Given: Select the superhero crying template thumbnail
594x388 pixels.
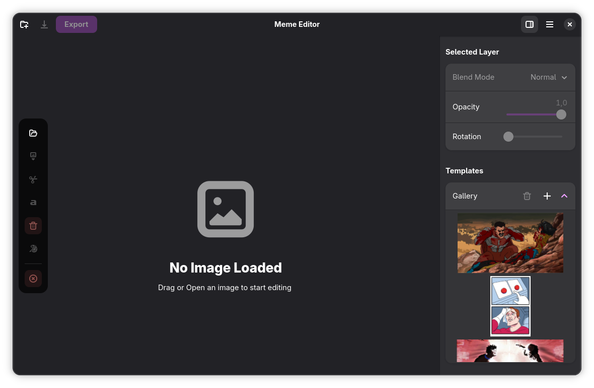Looking at the screenshot, I should [510, 243].
